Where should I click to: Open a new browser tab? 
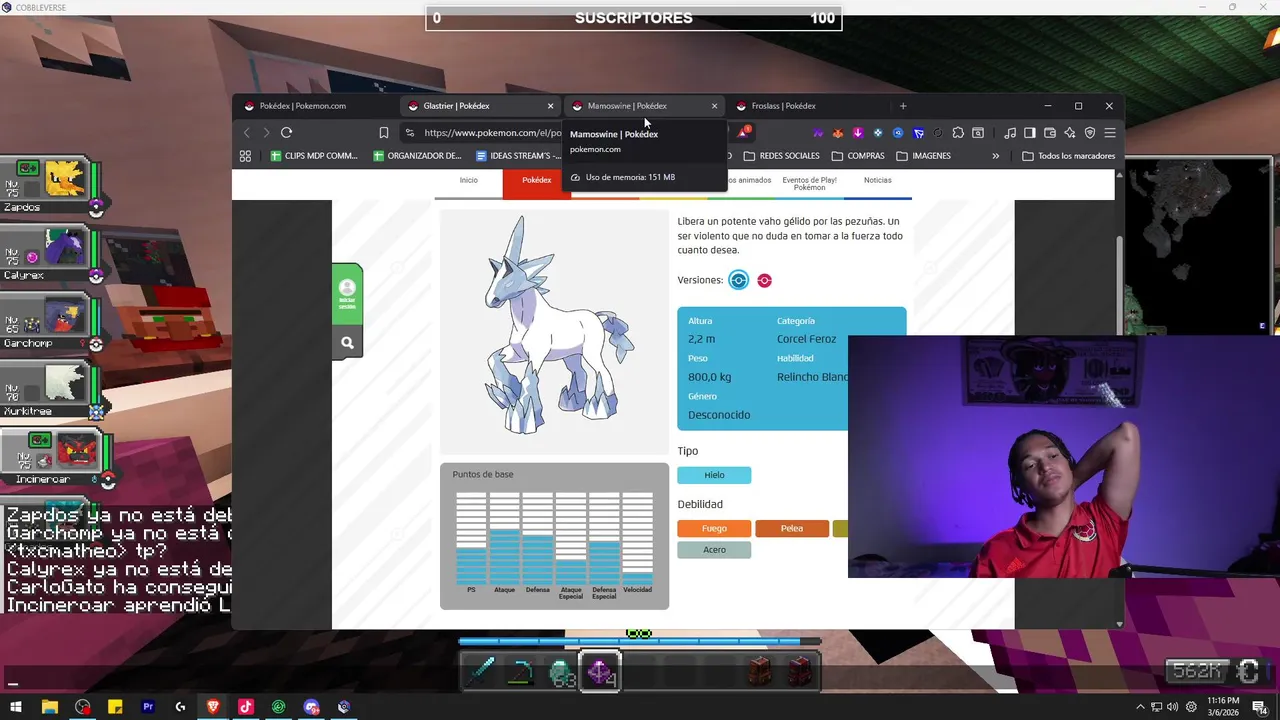[903, 106]
